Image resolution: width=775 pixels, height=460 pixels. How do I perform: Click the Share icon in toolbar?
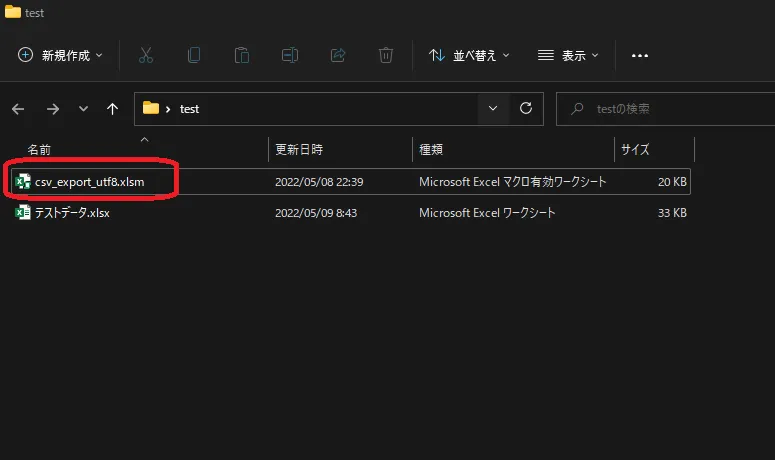click(x=338, y=56)
